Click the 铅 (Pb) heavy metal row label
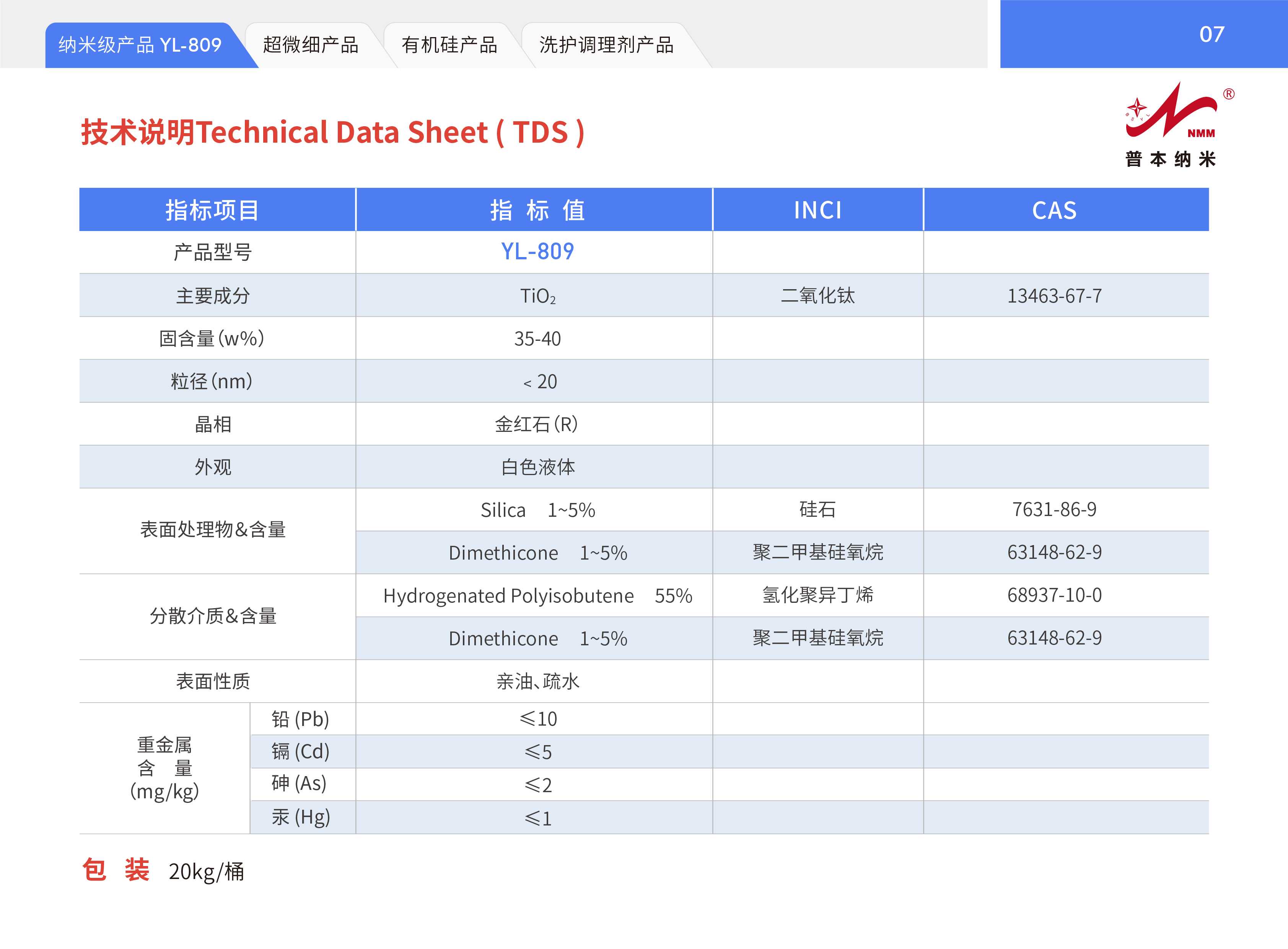This screenshot has height=949, width=1288. coord(300,719)
